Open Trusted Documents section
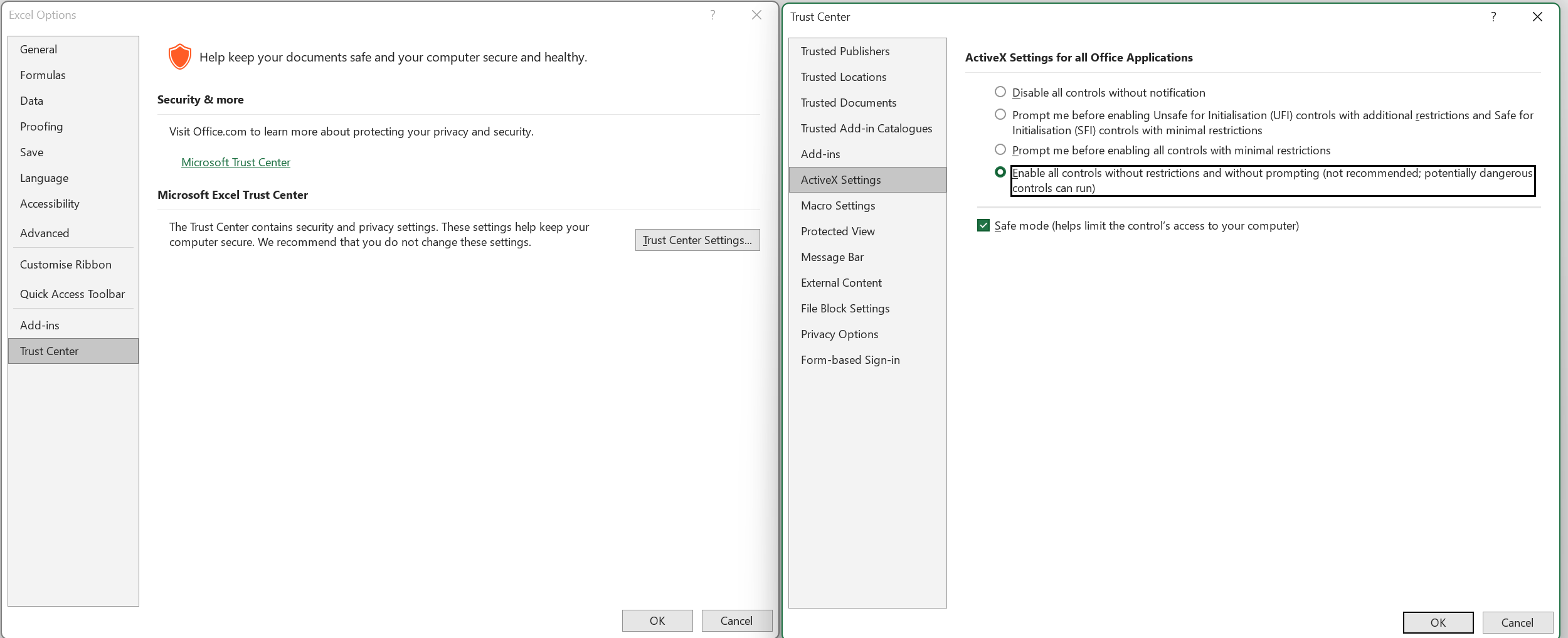This screenshot has width=1568, height=638. [x=867, y=103]
